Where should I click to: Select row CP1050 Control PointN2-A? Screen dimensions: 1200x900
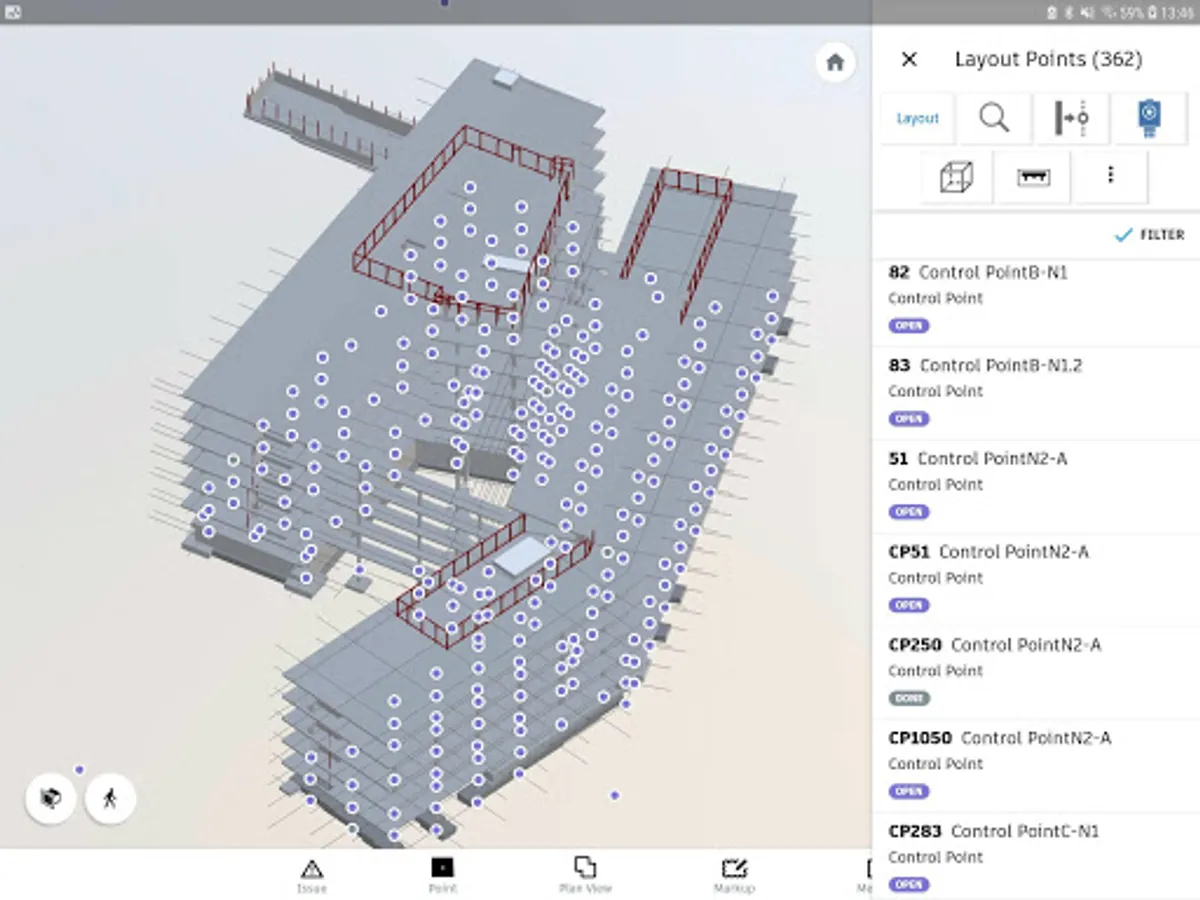1036,765
